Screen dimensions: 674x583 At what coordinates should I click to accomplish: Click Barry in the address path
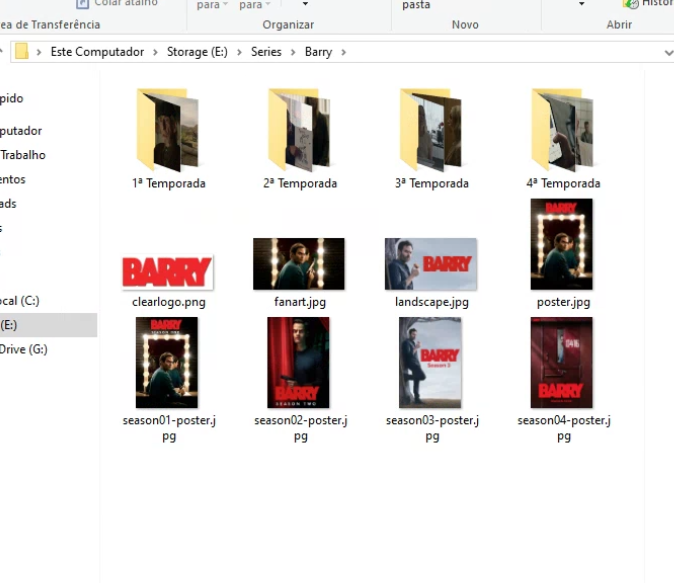(x=319, y=52)
